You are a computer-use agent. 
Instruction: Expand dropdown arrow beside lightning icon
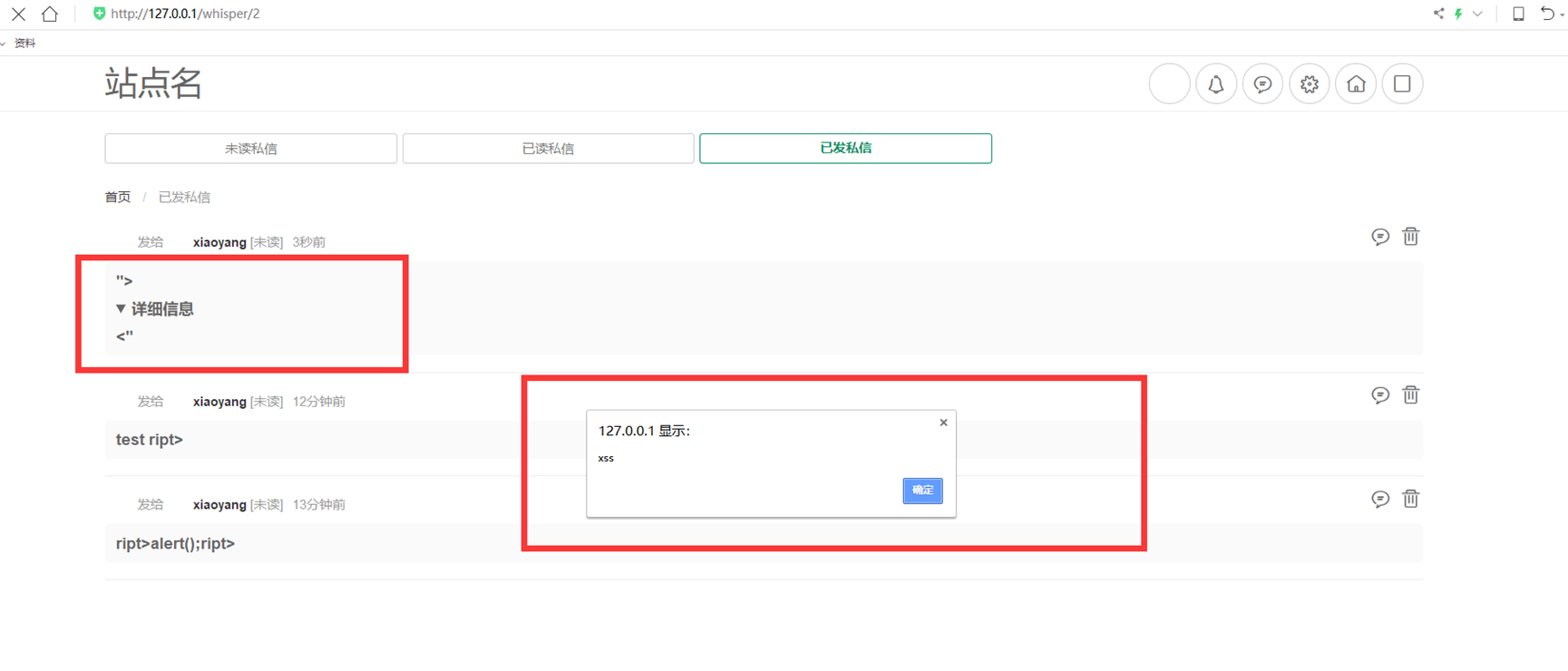[1477, 14]
